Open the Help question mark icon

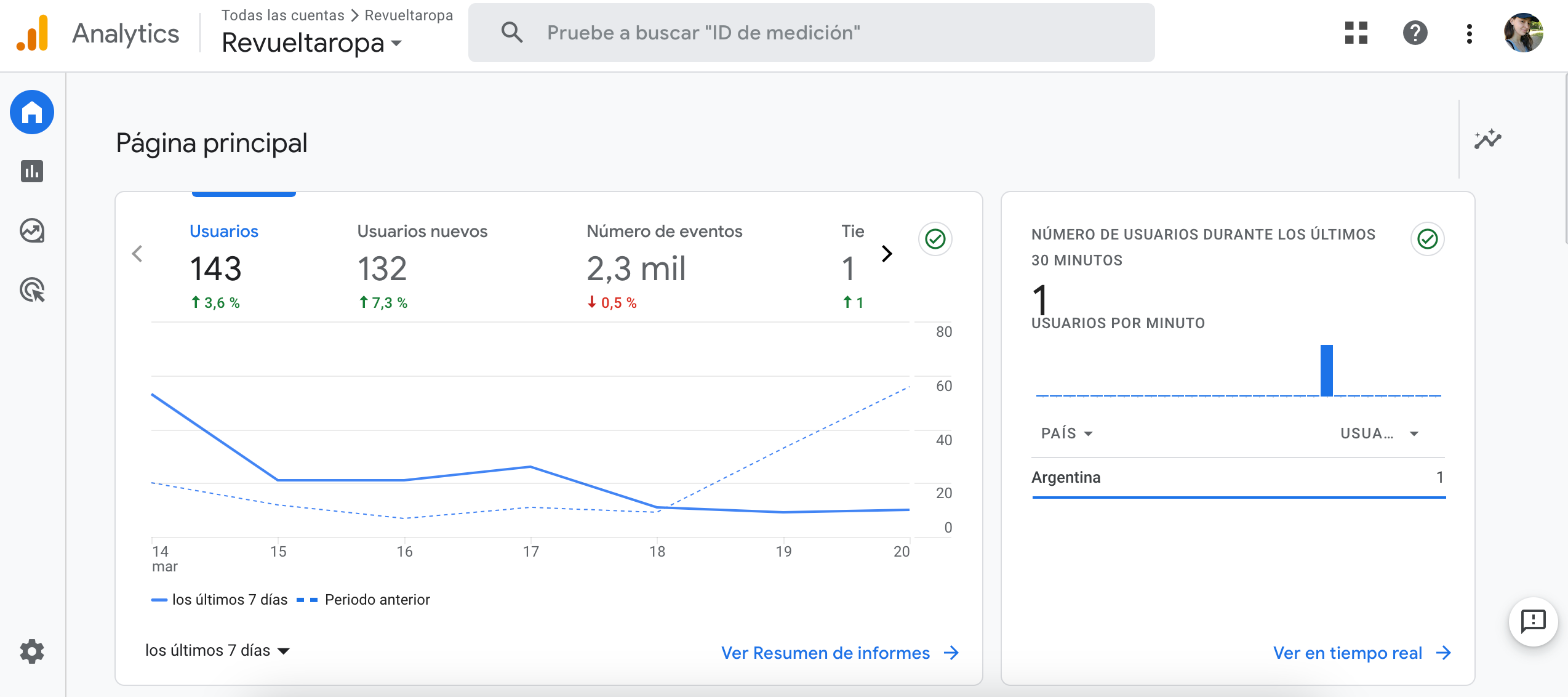[1415, 33]
